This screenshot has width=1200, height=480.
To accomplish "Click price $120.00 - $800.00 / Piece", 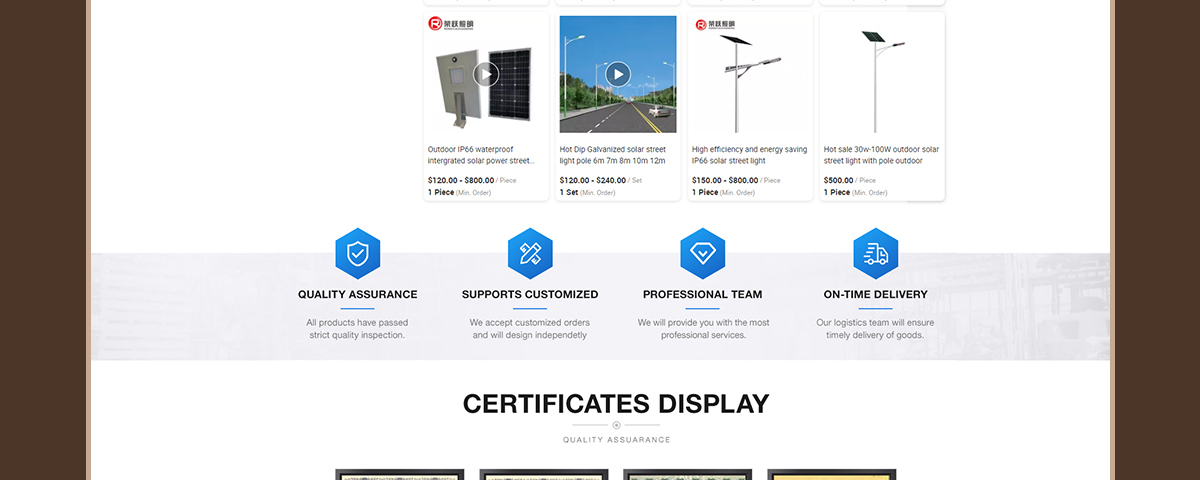I will [x=472, y=181].
